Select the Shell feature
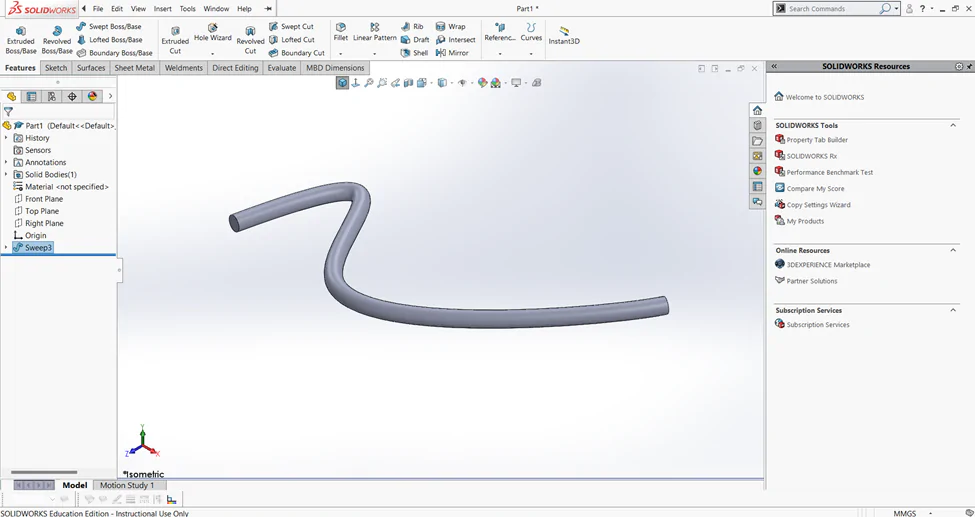Viewport: 975px width, 517px height. 415,53
